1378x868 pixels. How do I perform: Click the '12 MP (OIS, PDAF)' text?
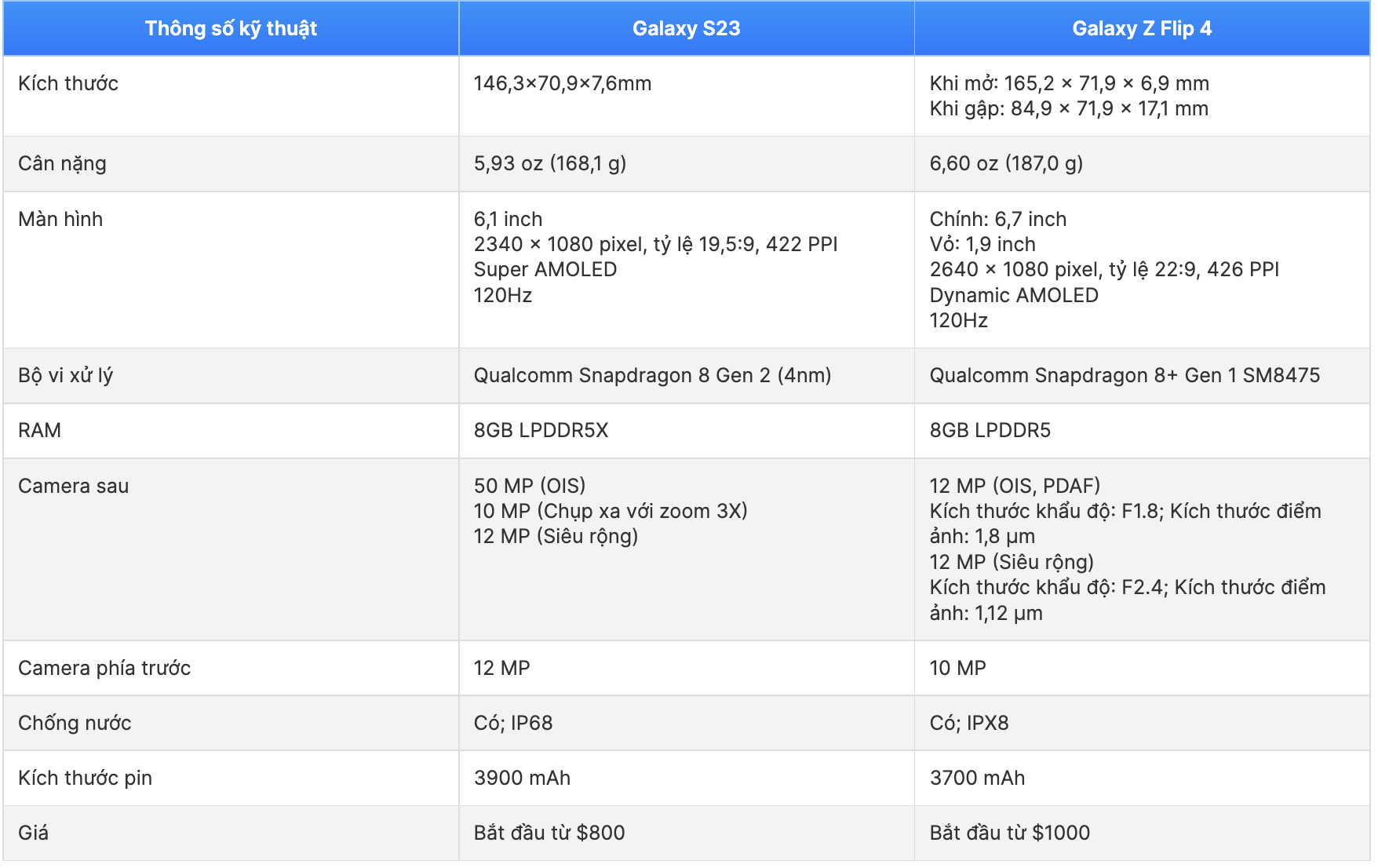point(1015,486)
